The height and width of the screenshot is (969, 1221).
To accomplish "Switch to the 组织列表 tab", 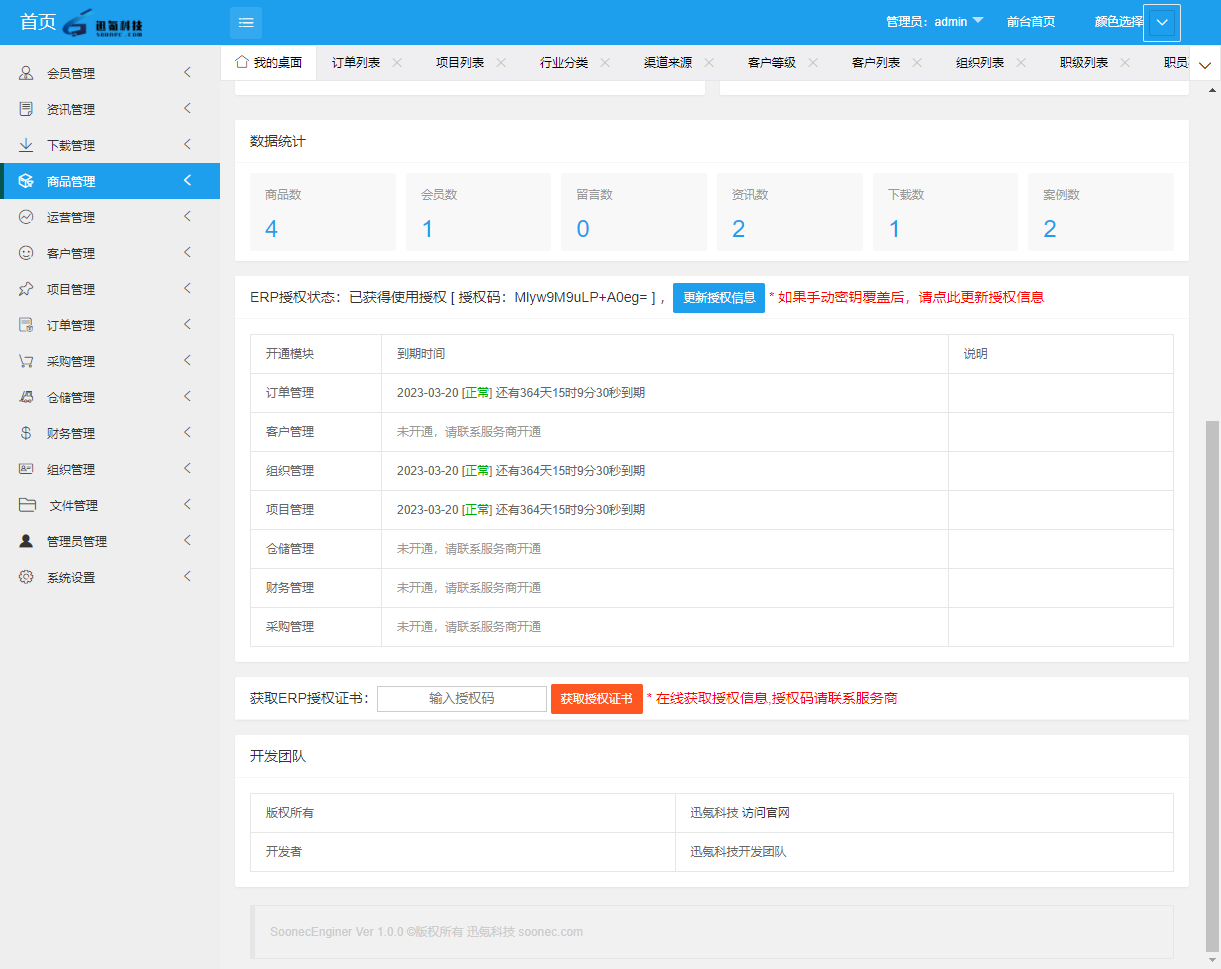I will (980, 62).
